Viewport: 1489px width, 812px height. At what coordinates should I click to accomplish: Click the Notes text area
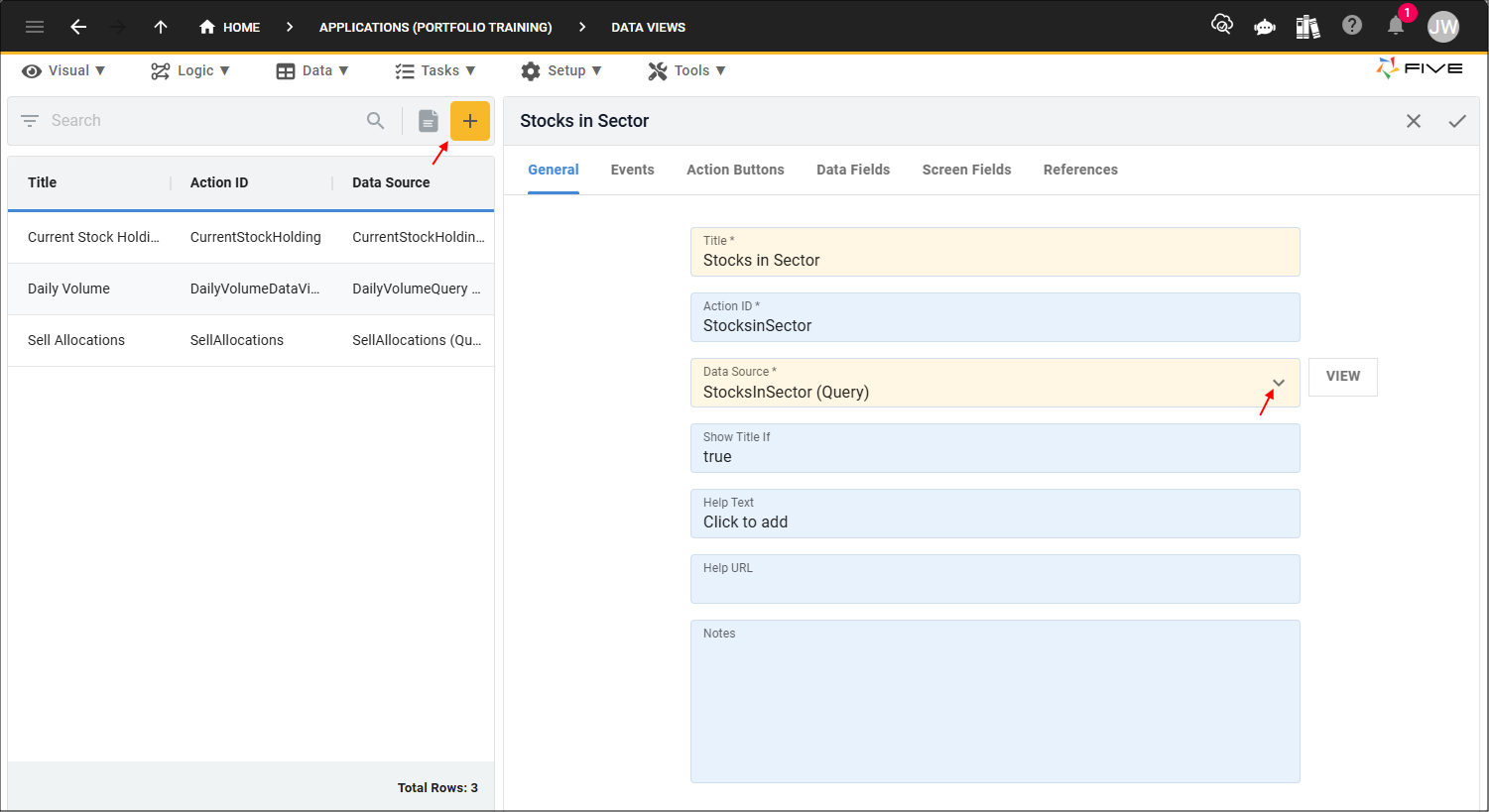(995, 701)
